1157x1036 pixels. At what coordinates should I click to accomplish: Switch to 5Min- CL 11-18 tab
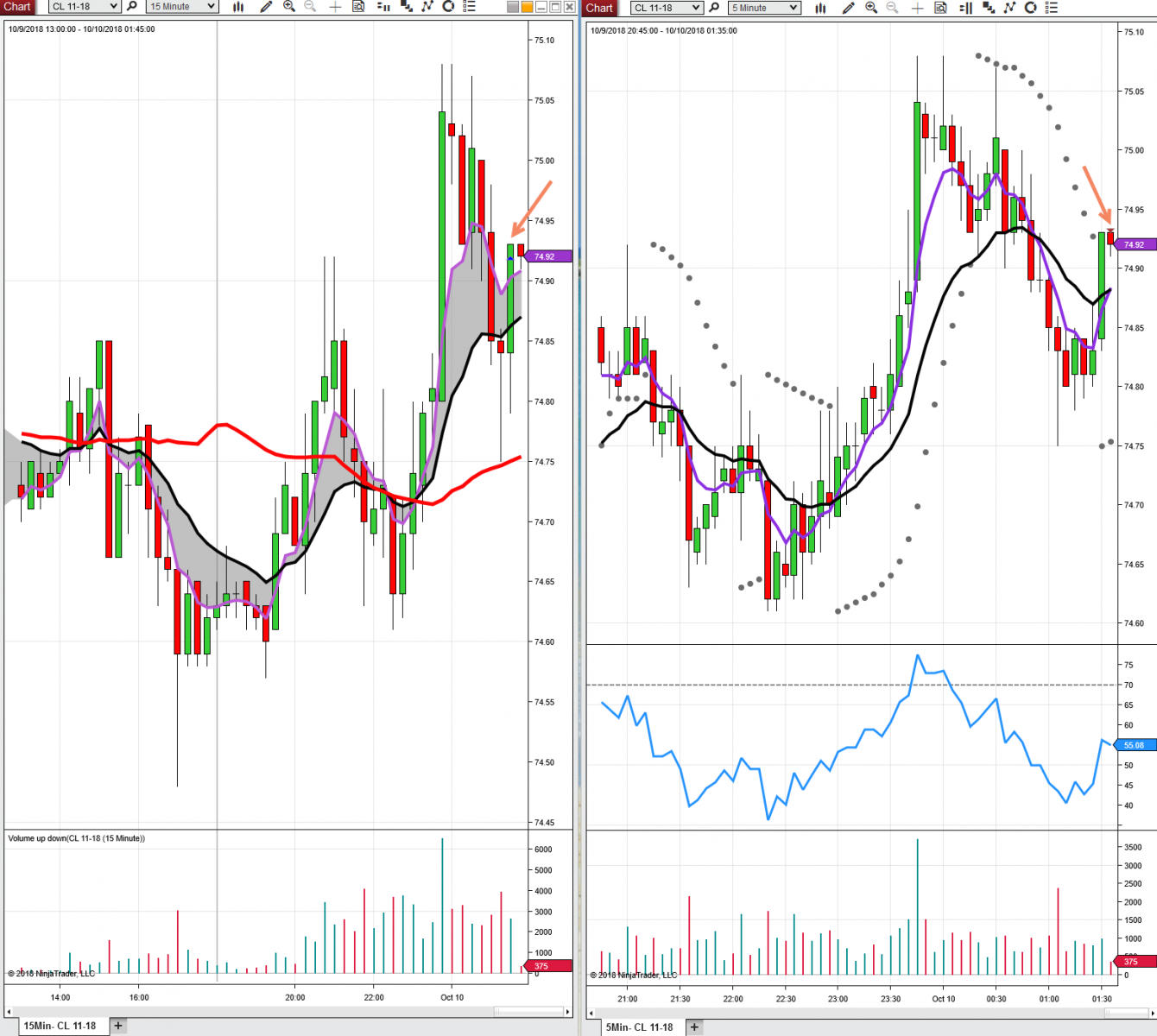coord(639,1027)
